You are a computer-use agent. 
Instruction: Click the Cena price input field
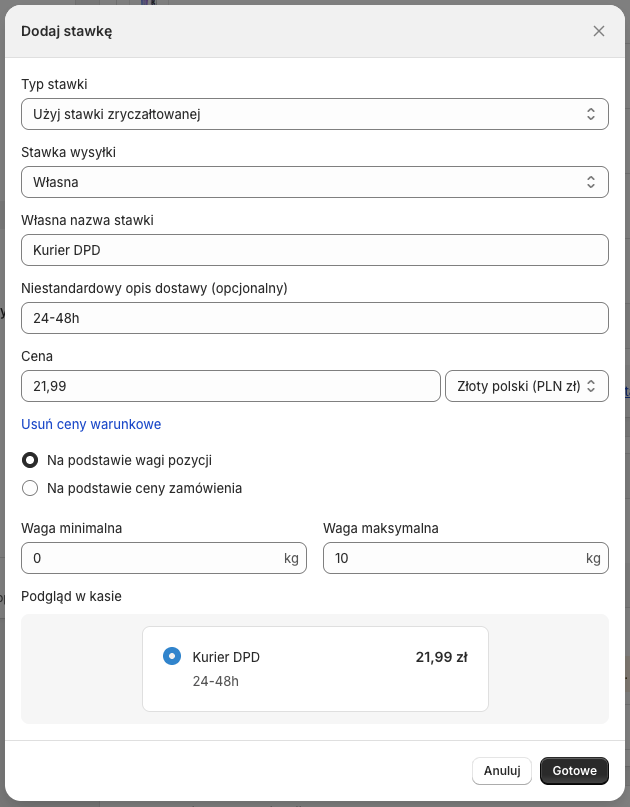(x=230, y=385)
